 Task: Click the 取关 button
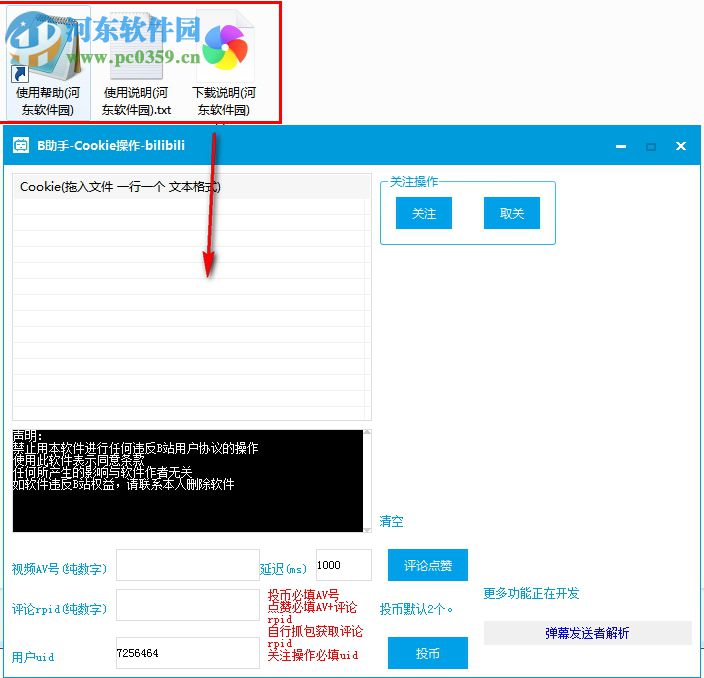[x=512, y=213]
